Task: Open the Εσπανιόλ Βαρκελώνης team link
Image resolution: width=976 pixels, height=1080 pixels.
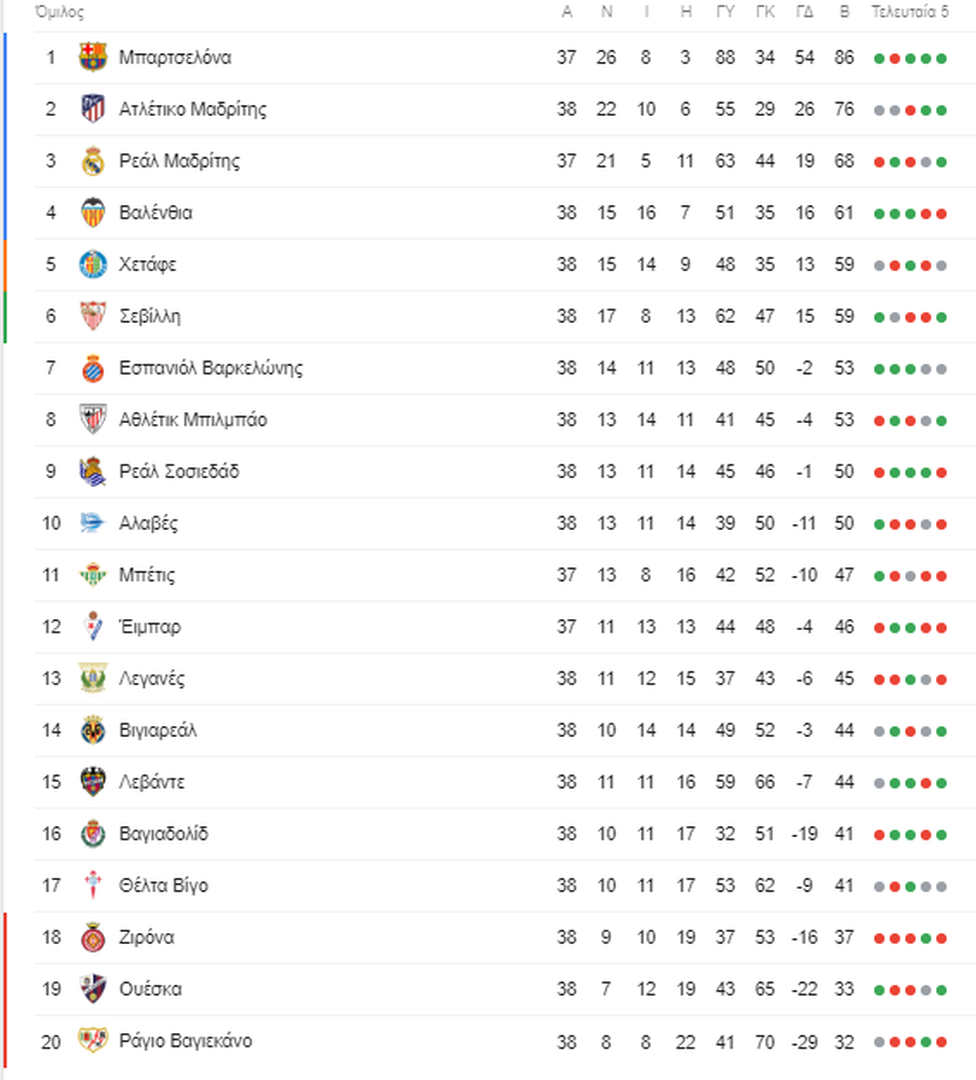Action: [211, 368]
